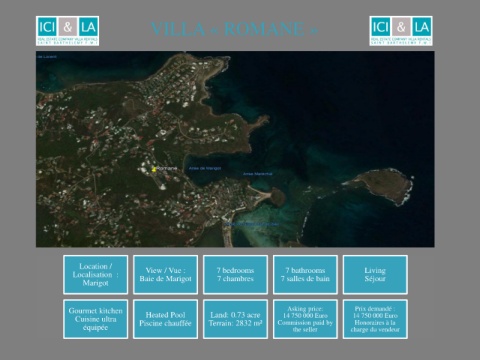The width and height of the screenshot is (480, 360).
Task: Click the View Baie de Marigot box
Action: coord(165,275)
